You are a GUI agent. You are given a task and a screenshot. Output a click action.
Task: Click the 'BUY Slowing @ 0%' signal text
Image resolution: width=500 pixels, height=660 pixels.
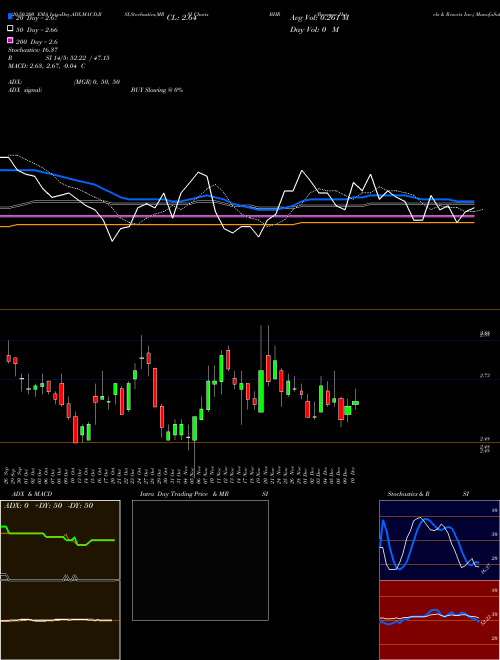pyautogui.click(x=157, y=90)
